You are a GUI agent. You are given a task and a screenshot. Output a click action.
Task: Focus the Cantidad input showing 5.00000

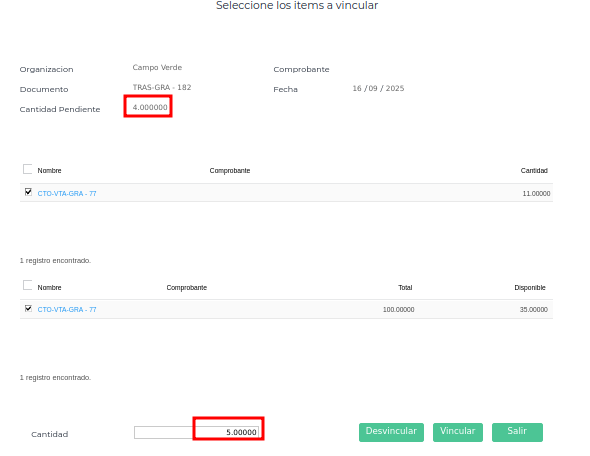[196, 432]
